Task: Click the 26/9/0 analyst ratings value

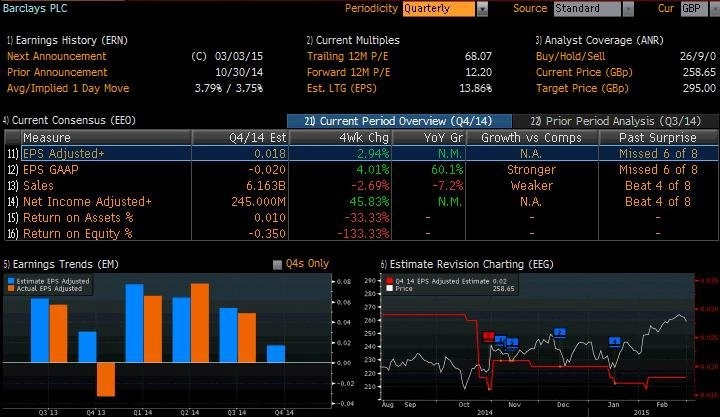Action: [698, 56]
